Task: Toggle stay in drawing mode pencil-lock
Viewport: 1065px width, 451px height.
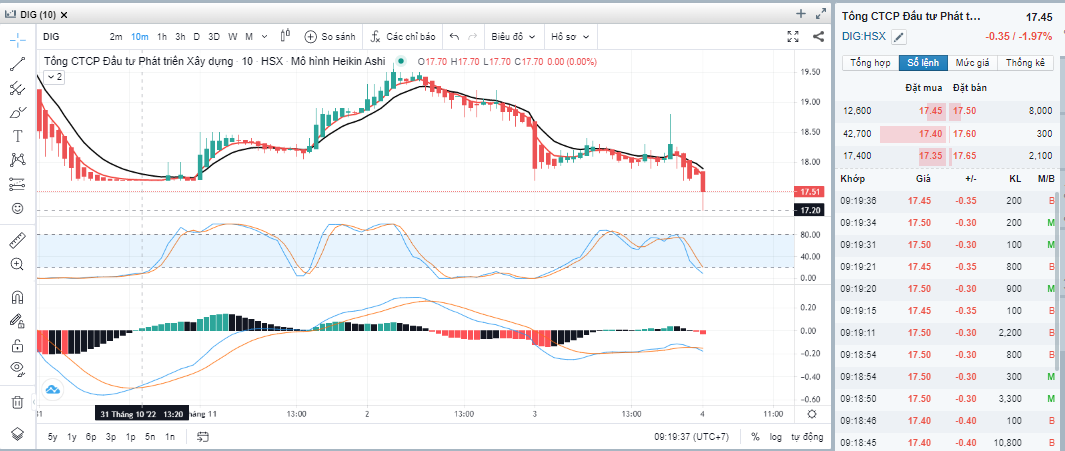Action: click(x=18, y=321)
